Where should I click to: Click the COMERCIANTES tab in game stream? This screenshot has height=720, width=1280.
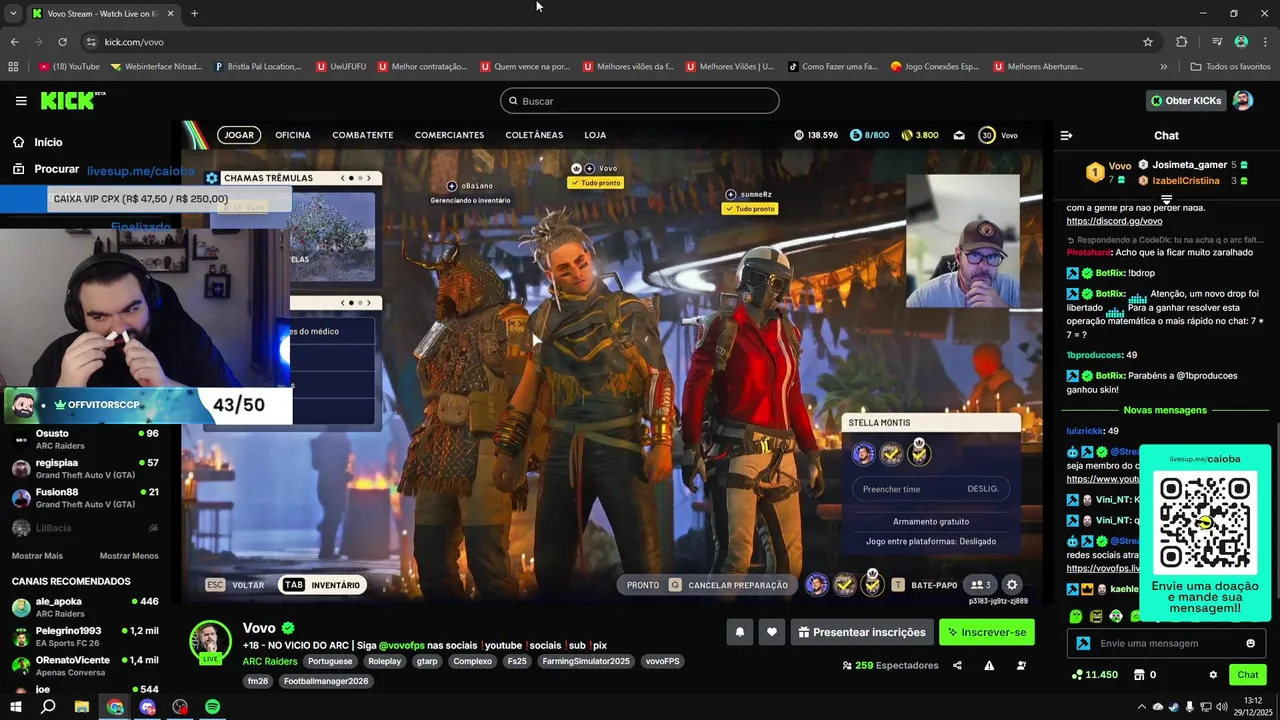449,135
